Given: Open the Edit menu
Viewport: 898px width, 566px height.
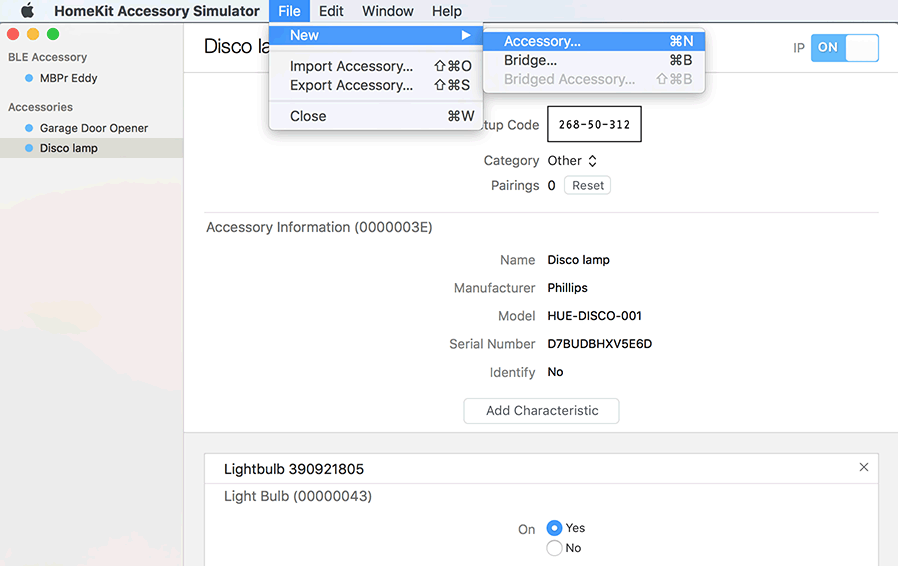Looking at the screenshot, I should point(331,11).
